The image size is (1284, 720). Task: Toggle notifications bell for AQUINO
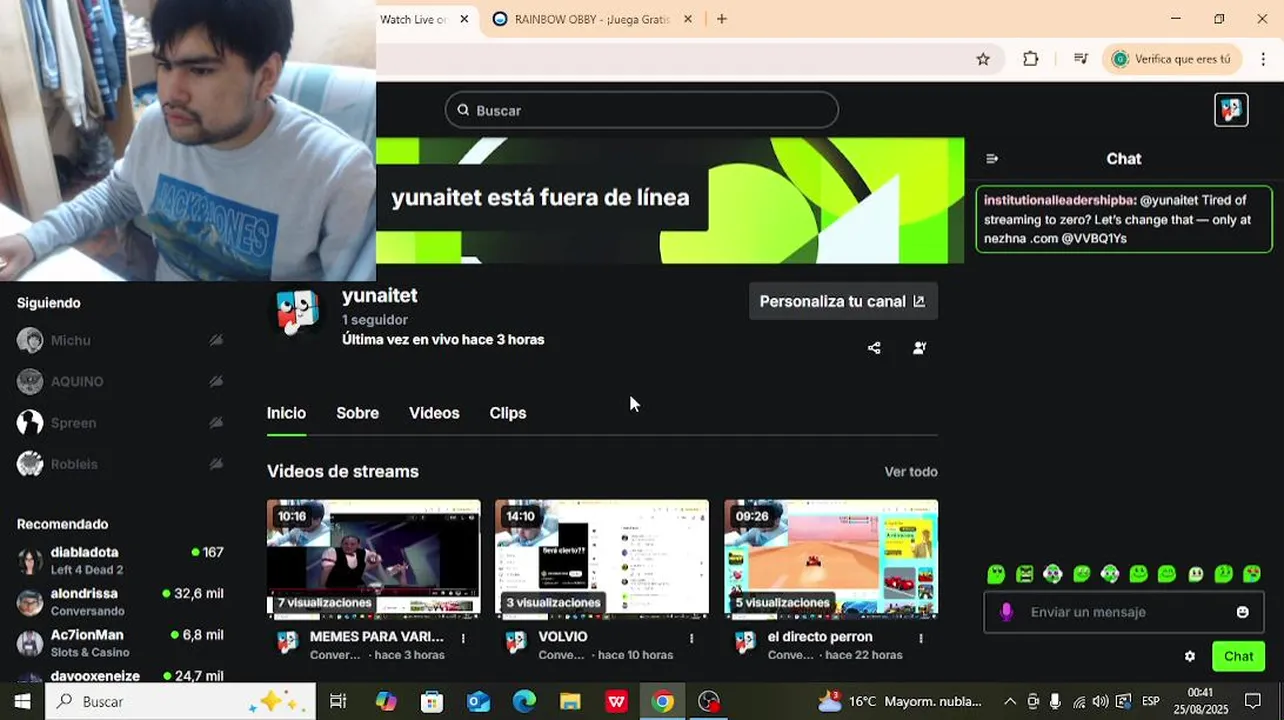216,382
